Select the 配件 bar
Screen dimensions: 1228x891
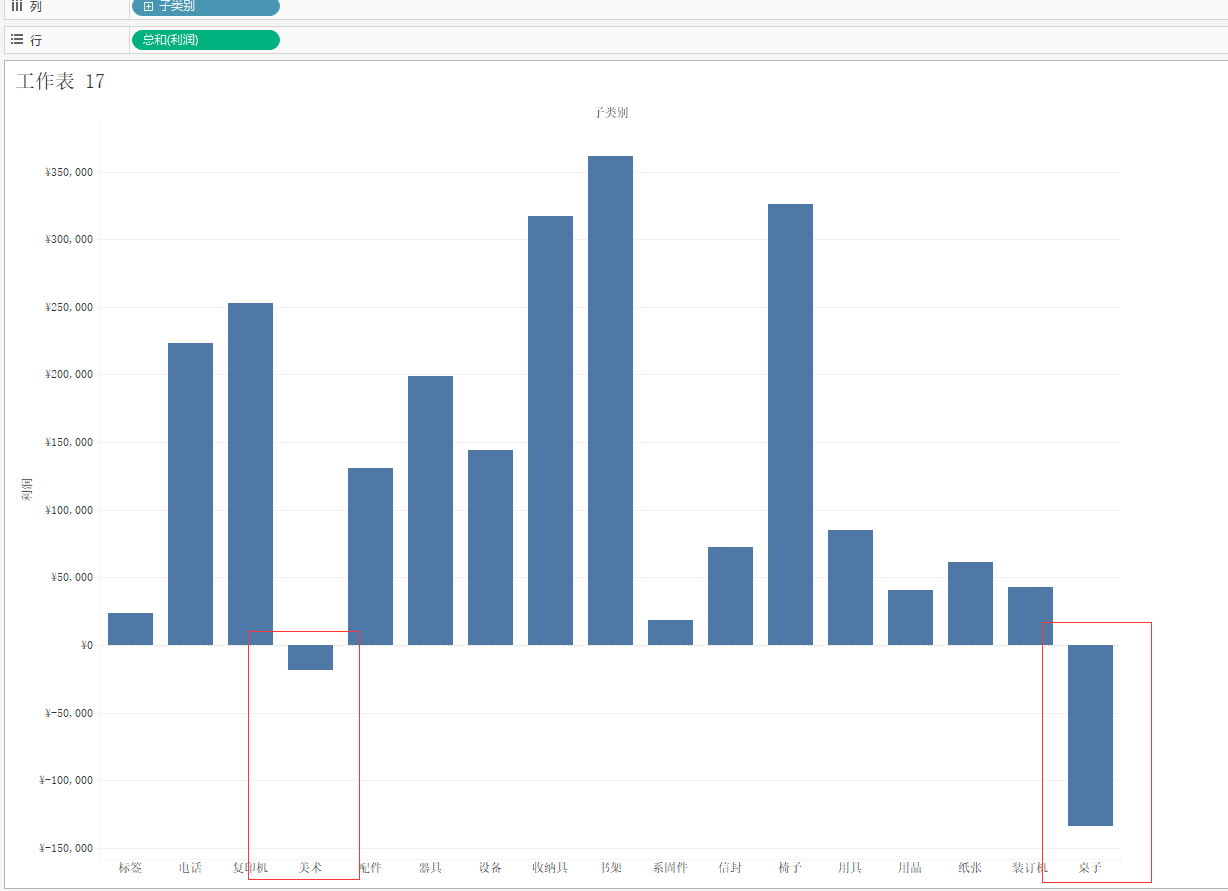click(370, 556)
